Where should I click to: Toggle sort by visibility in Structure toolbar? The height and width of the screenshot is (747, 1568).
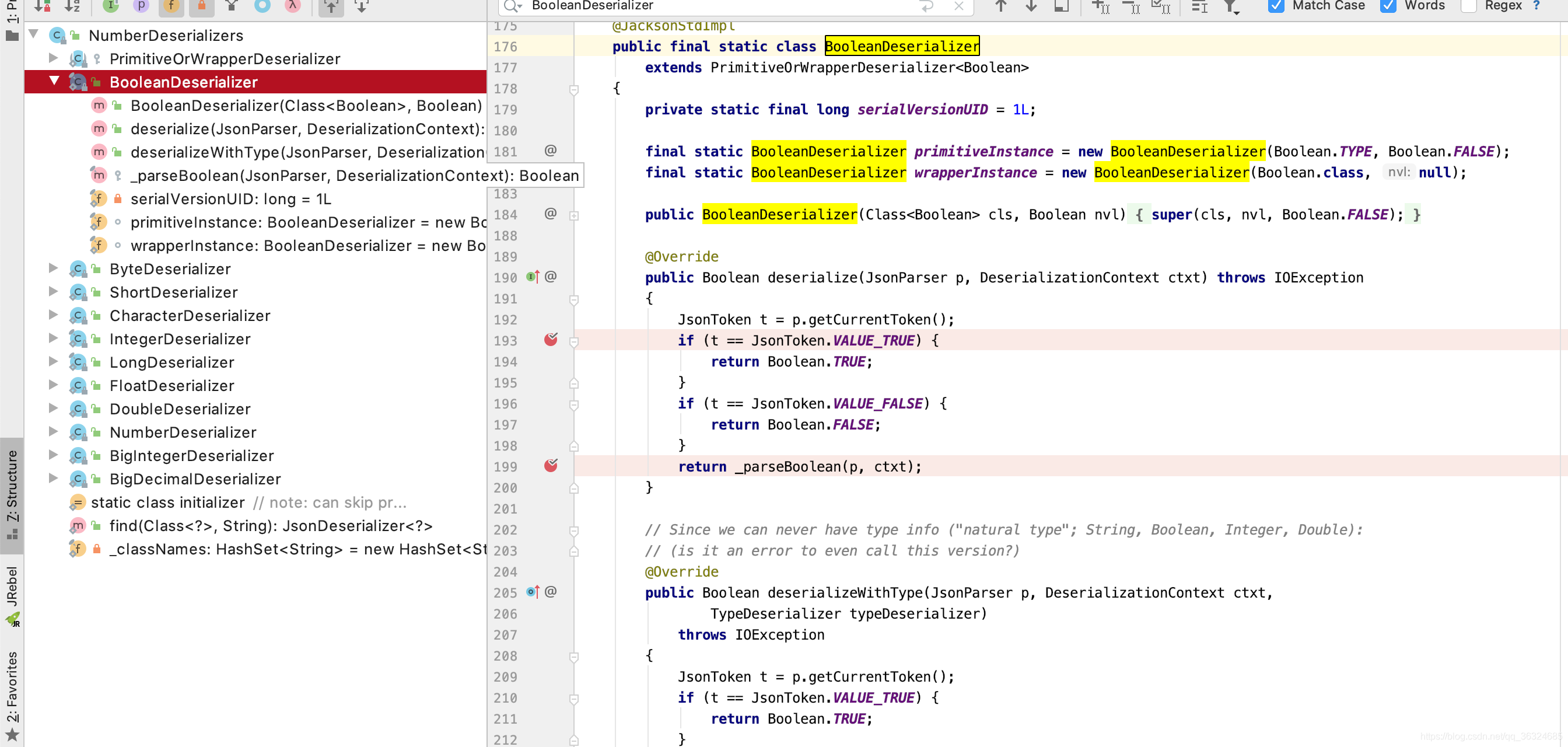[x=42, y=6]
